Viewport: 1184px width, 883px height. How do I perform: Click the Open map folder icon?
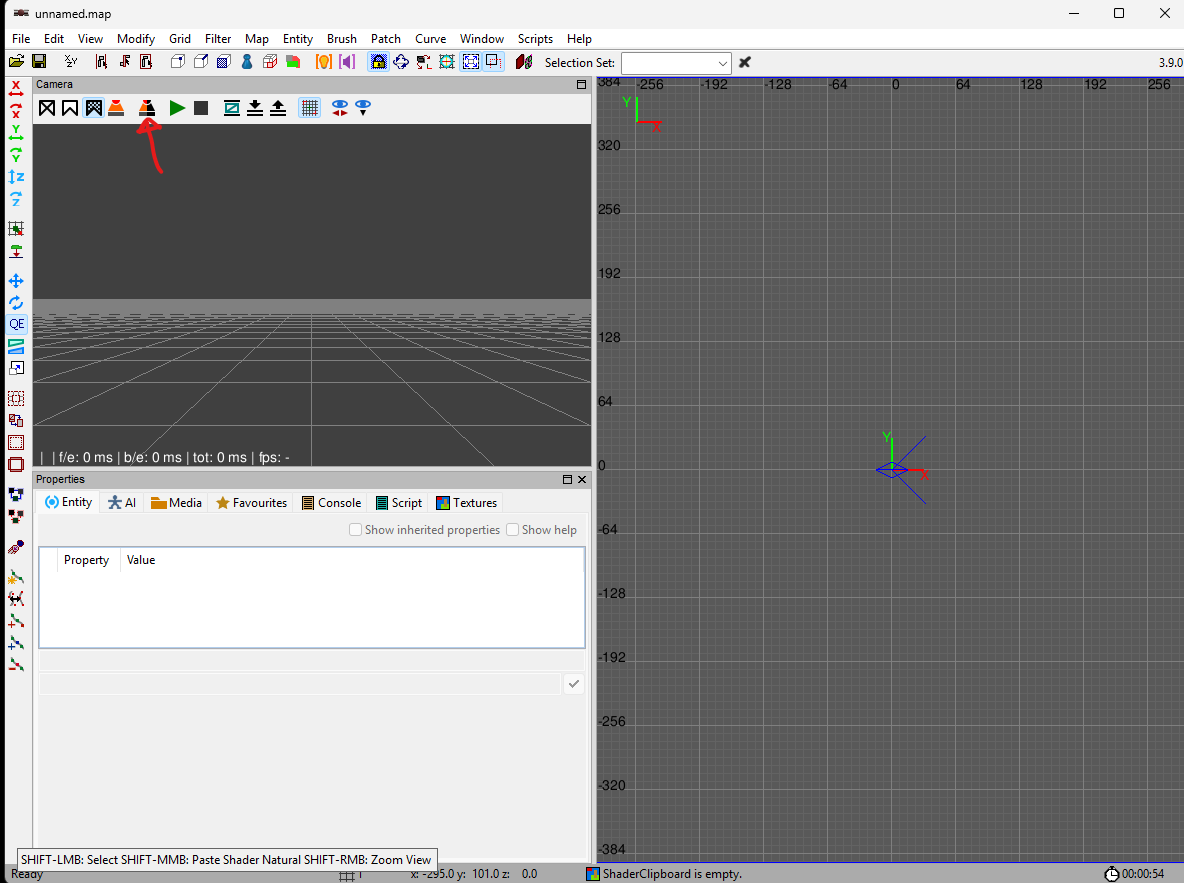tap(16, 62)
